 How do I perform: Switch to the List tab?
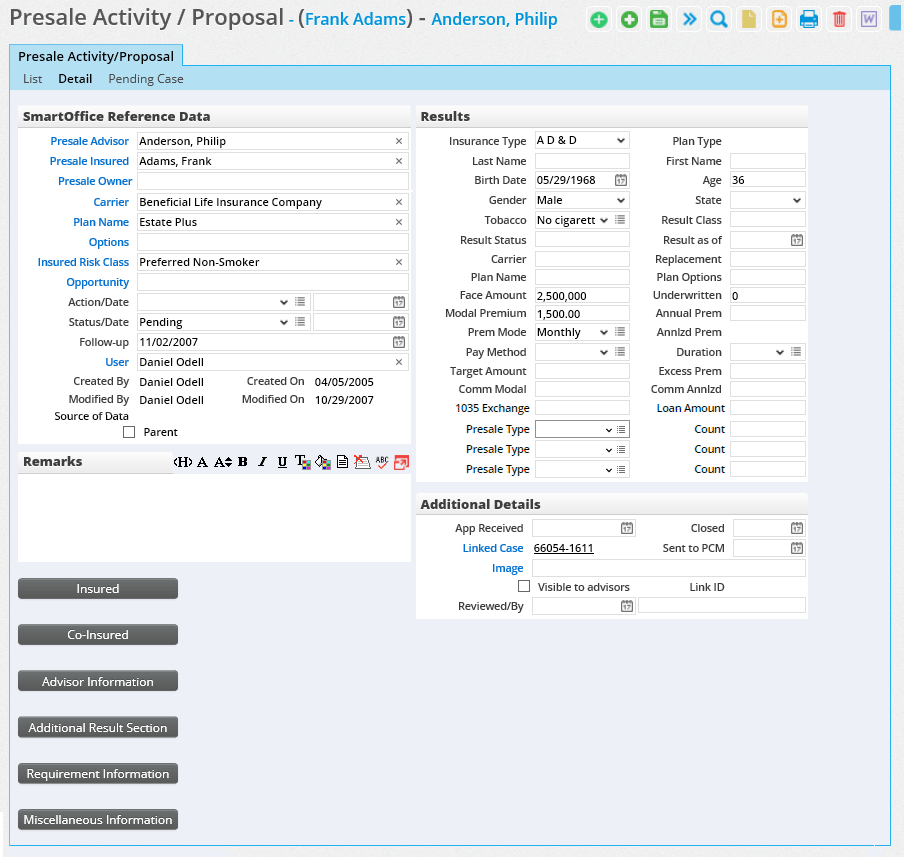tap(32, 78)
